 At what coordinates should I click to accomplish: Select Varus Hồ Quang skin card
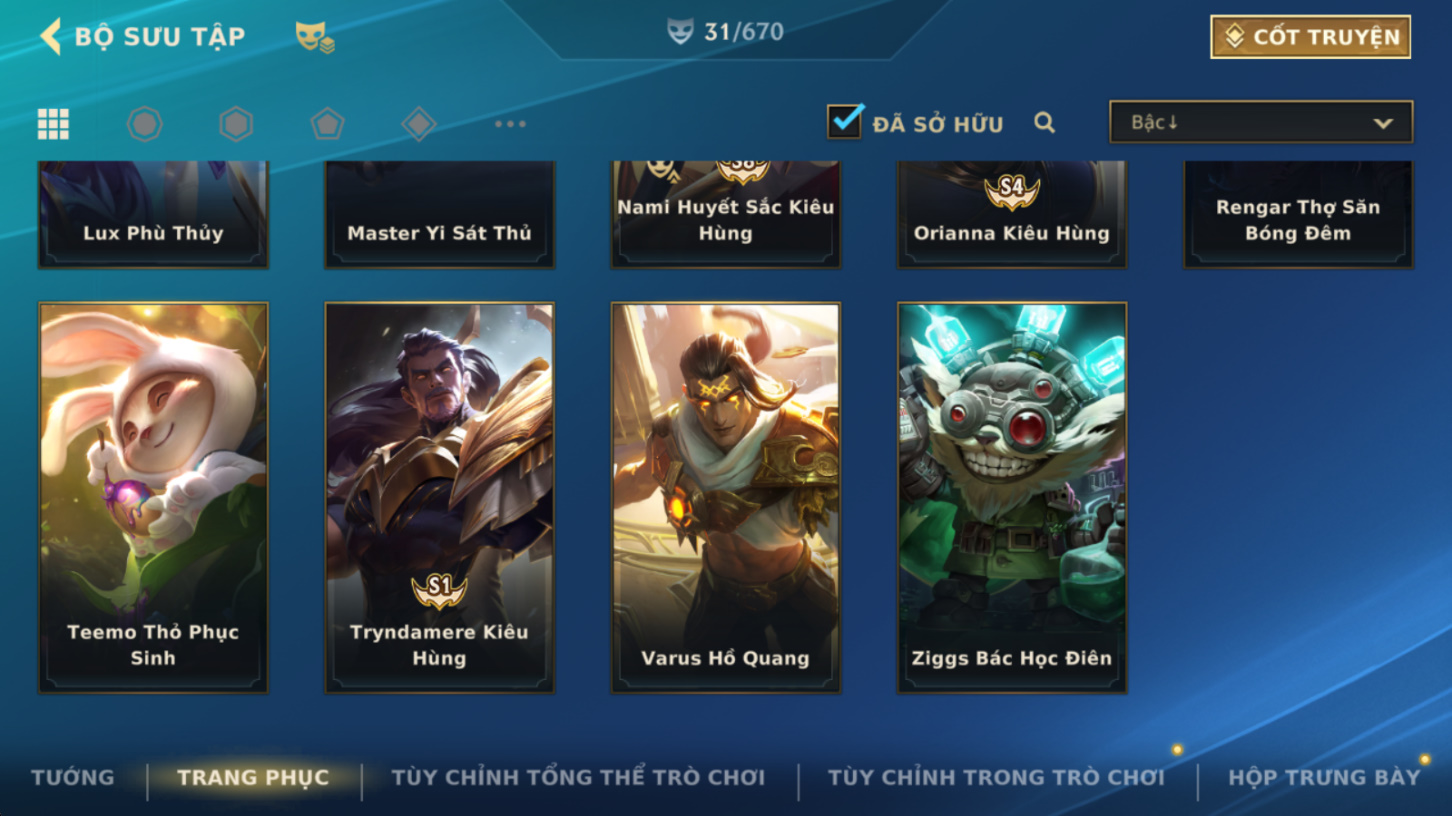tap(725, 498)
